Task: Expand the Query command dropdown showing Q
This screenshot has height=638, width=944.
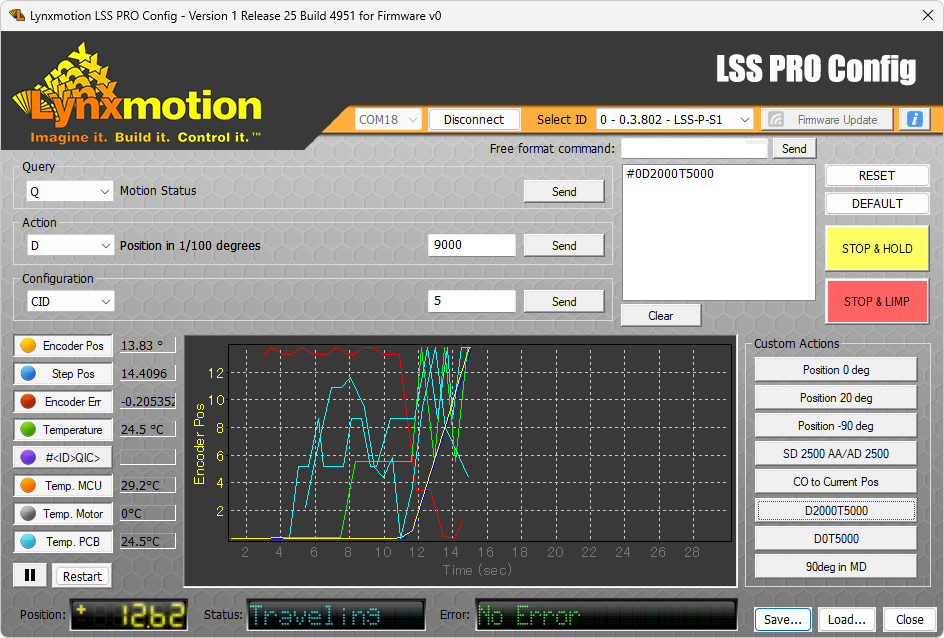Action: click(x=70, y=191)
